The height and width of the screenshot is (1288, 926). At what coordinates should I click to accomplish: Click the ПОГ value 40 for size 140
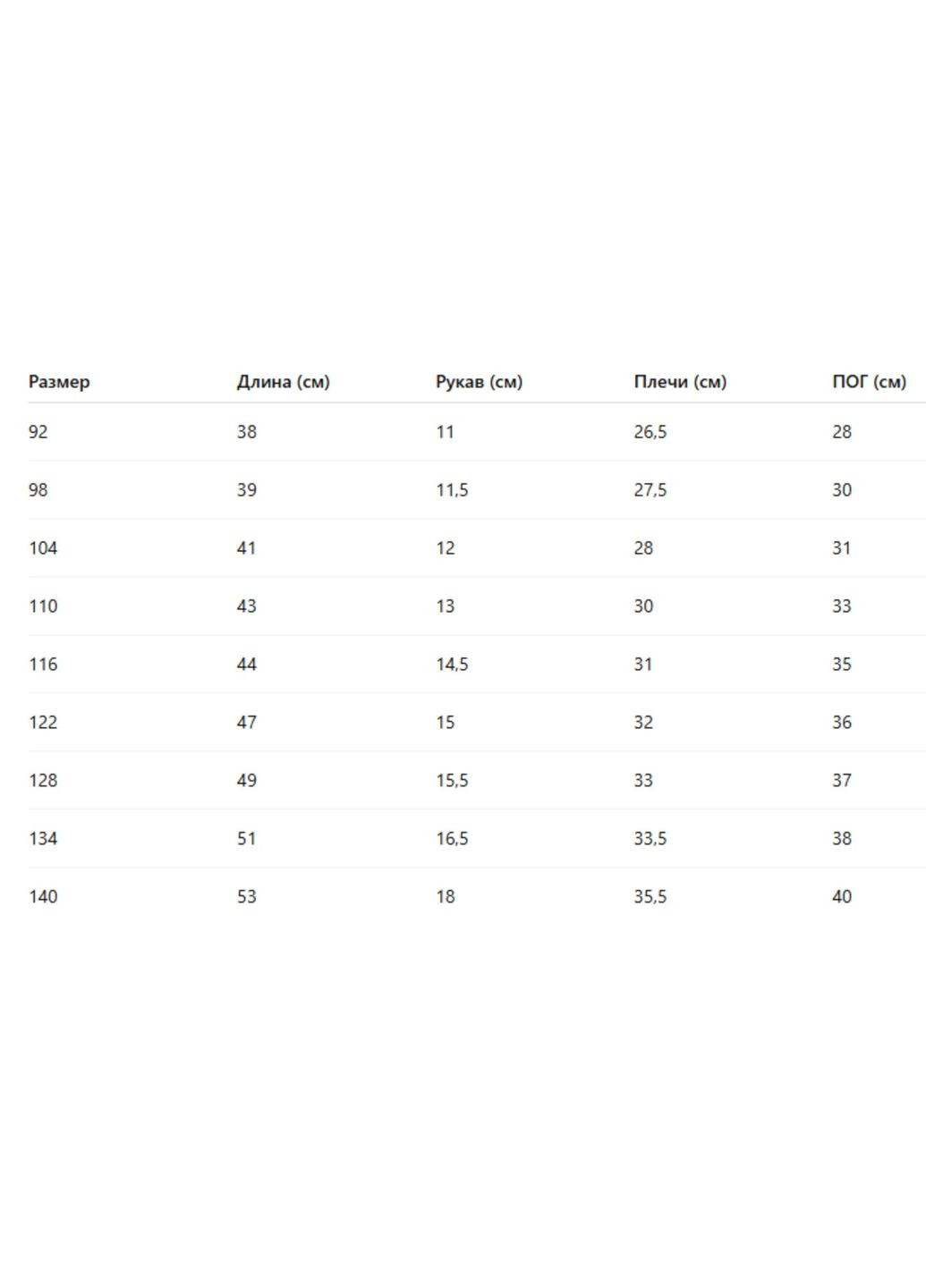(x=842, y=897)
